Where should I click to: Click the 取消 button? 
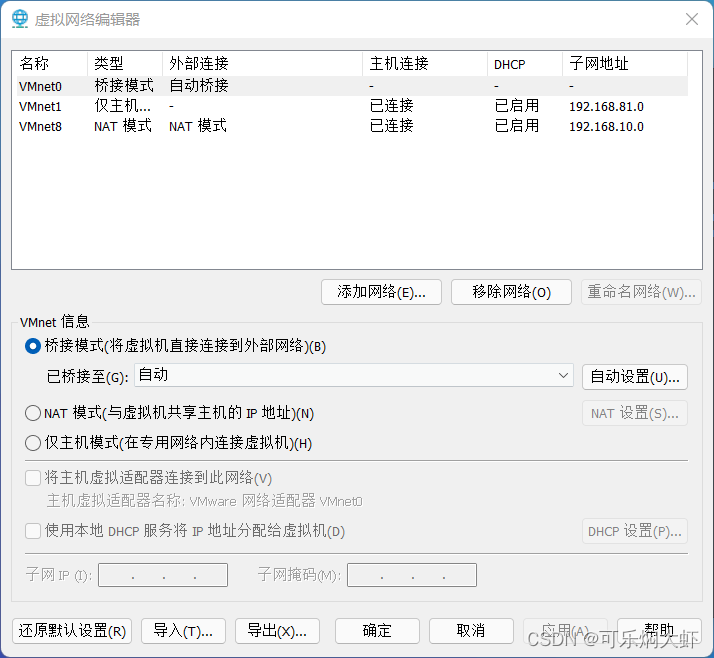[471, 631]
